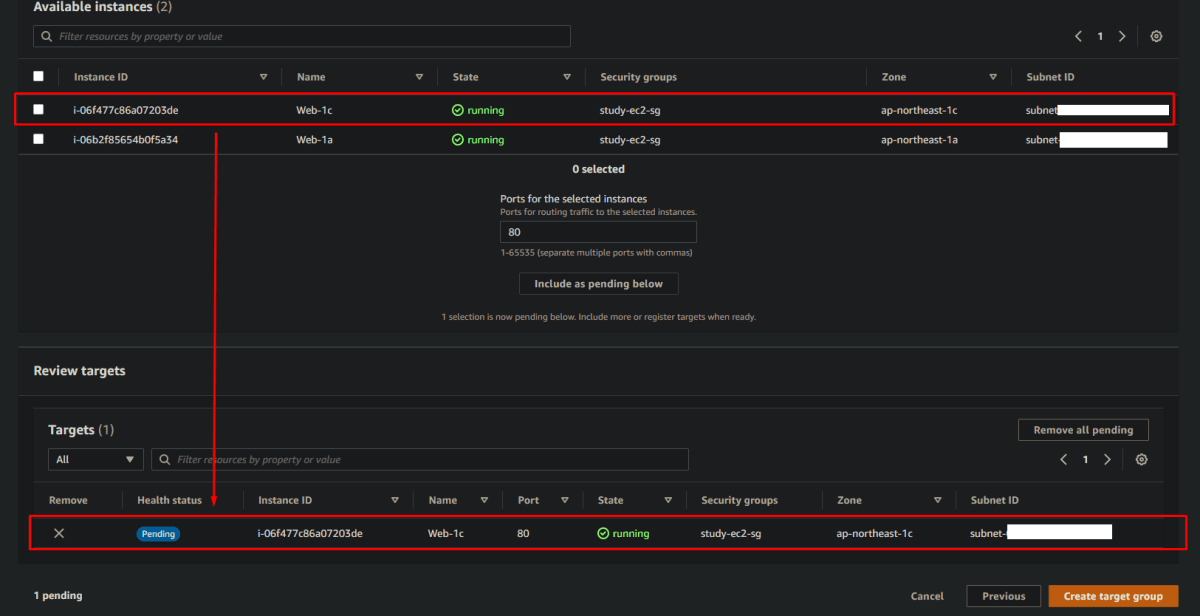1200x616 pixels.
Task: Sort Available instances by State column
Action: tap(567, 77)
